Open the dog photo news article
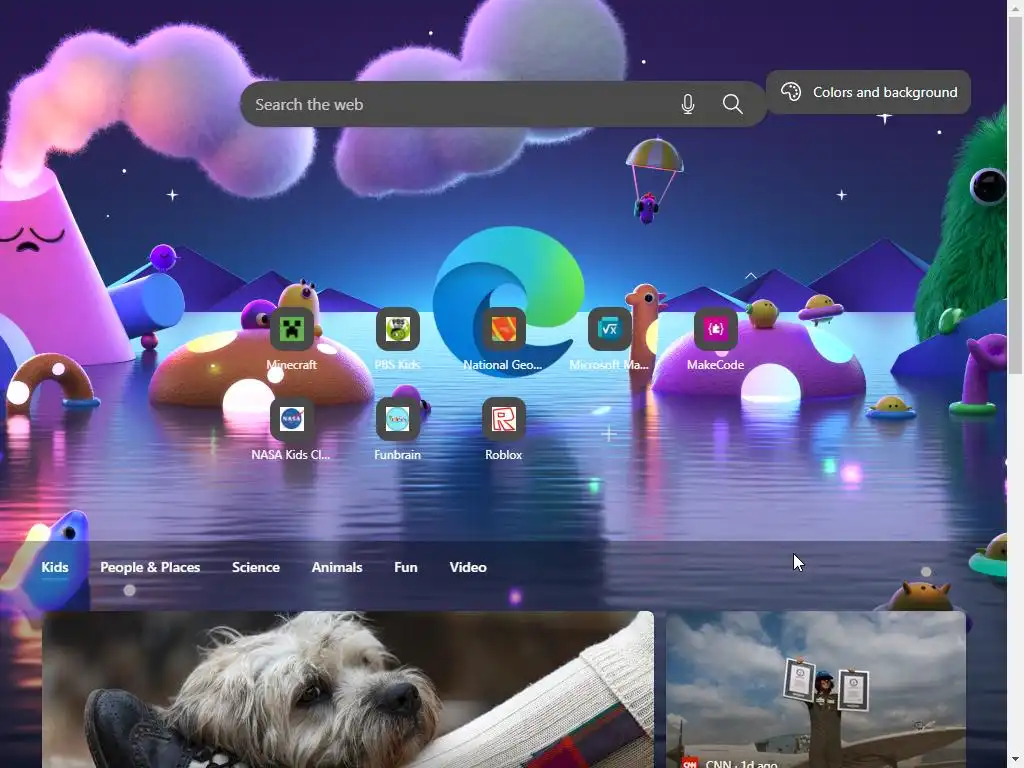Image resolution: width=1024 pixels, height=768 pixels. coord(348,690)
